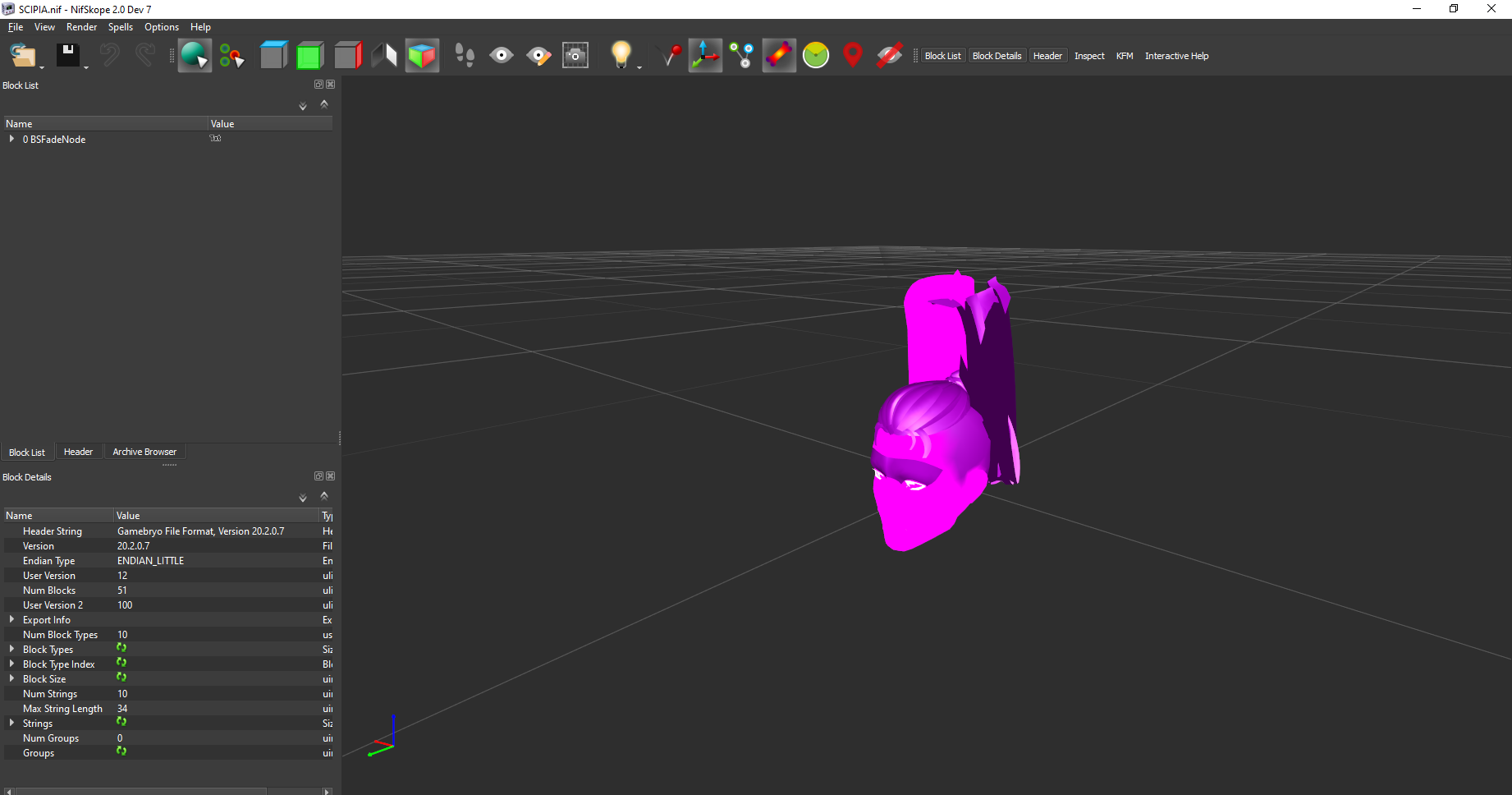Select the Header String row
The width and height of the screenshot is (1512, 795).
pyautogui.click(x=168, y=531)
